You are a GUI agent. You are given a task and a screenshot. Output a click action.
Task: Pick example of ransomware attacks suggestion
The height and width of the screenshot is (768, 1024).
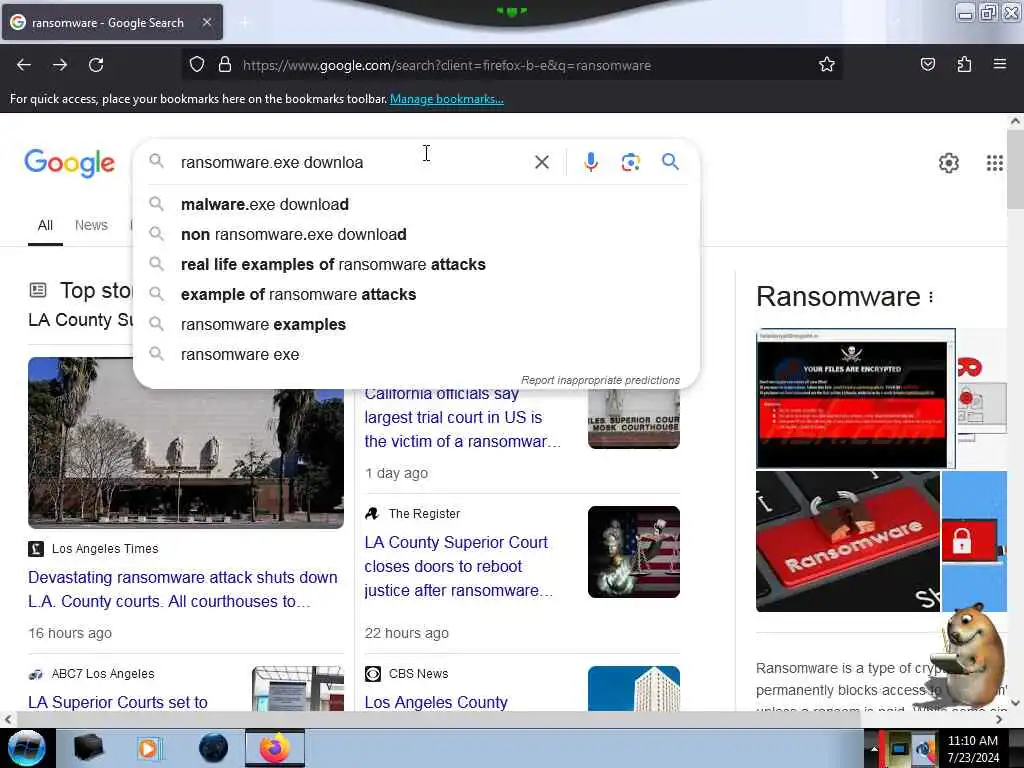coord(416,295)
